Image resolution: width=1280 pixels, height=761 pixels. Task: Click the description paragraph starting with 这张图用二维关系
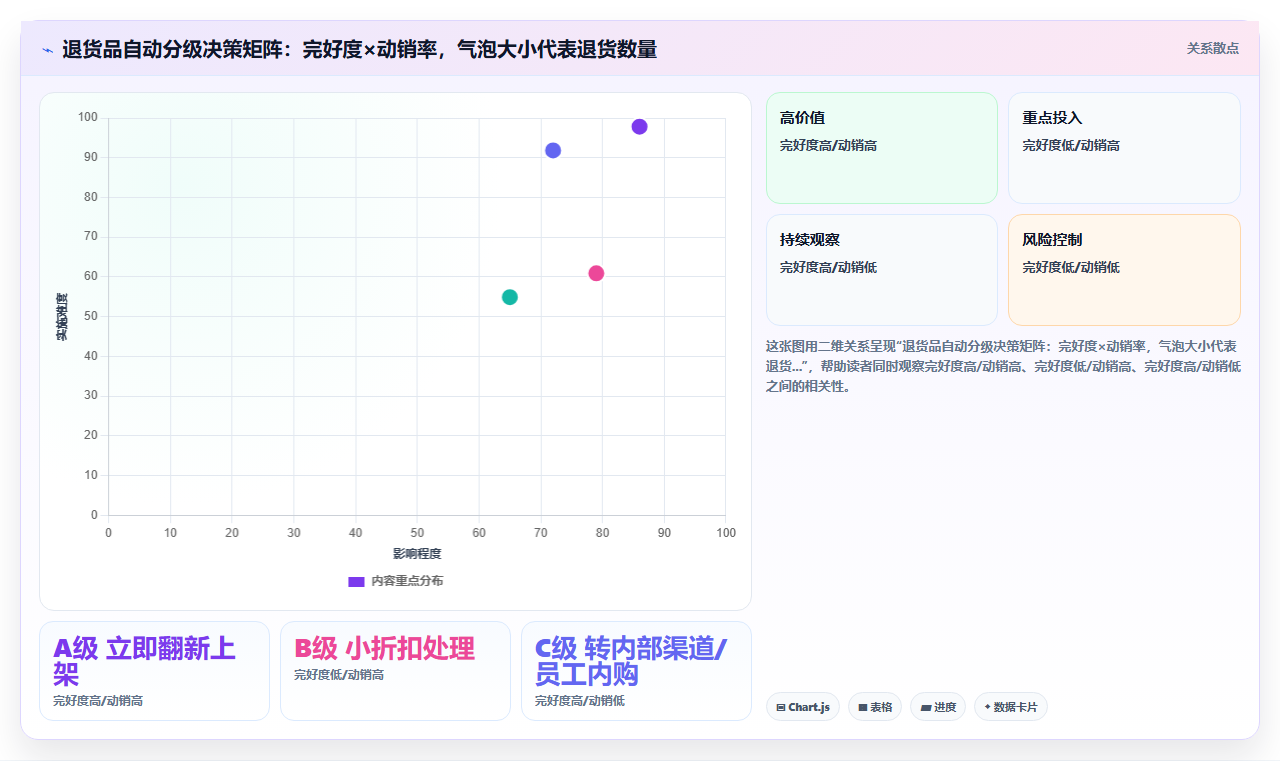click(x=1003, y=366)
